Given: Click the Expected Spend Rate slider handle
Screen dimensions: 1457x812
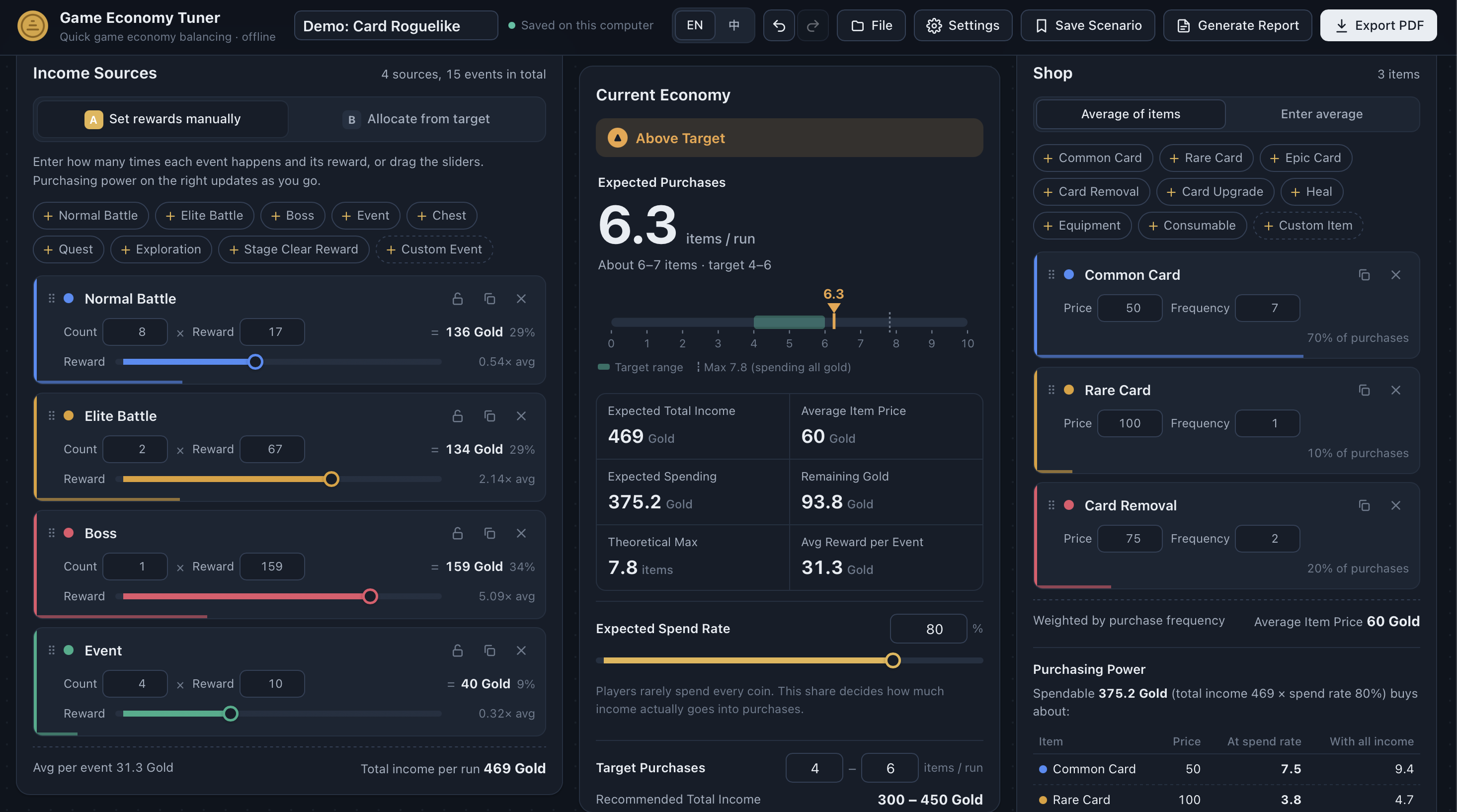Looking at the screenshot, I should point(892,660).
